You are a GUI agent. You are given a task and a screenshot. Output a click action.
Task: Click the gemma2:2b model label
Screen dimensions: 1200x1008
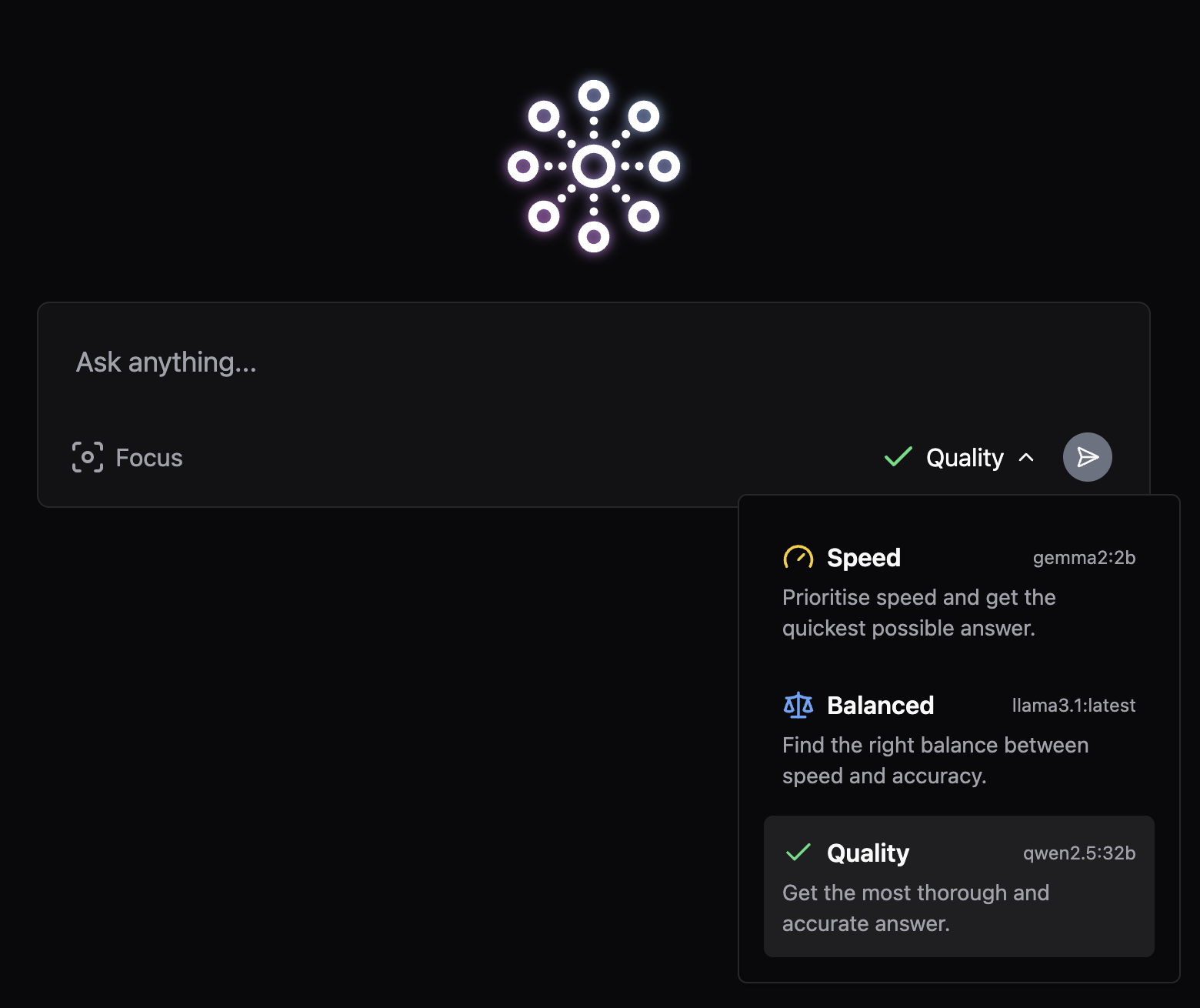(1084, 558)
